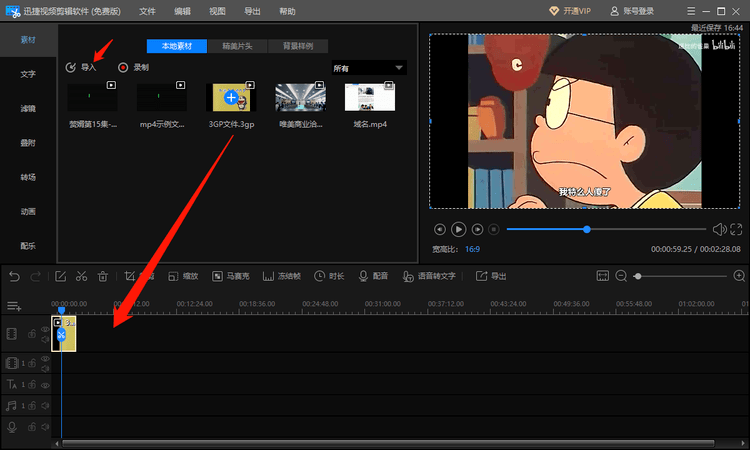The image size is (750, 450).
Task: Click the undo arrow in timeline toolbar
Action: [x=14, y=276]
